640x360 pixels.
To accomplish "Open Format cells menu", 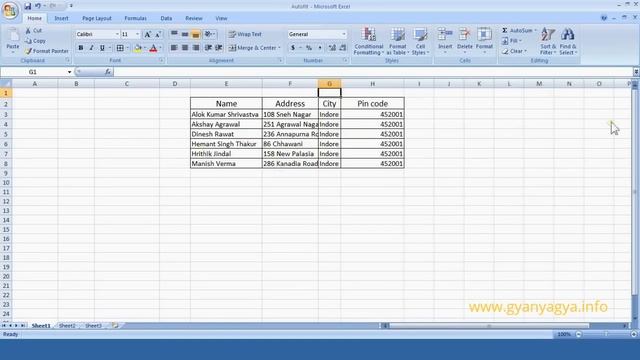I will pyautogui.click(x=484, y=40).
